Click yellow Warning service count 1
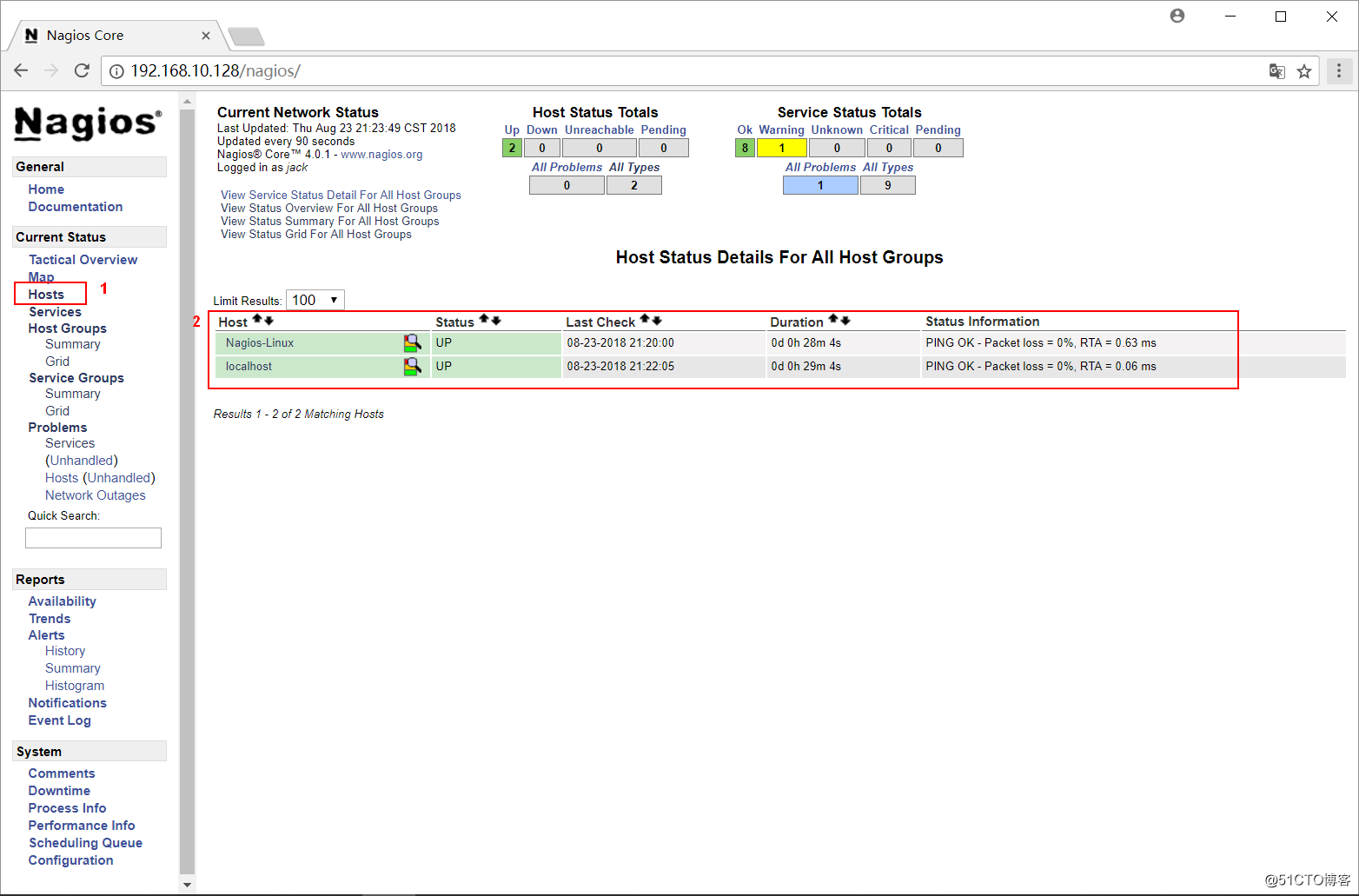The height and width of the screenshot is (896, 1359). (x=782, y=148)
